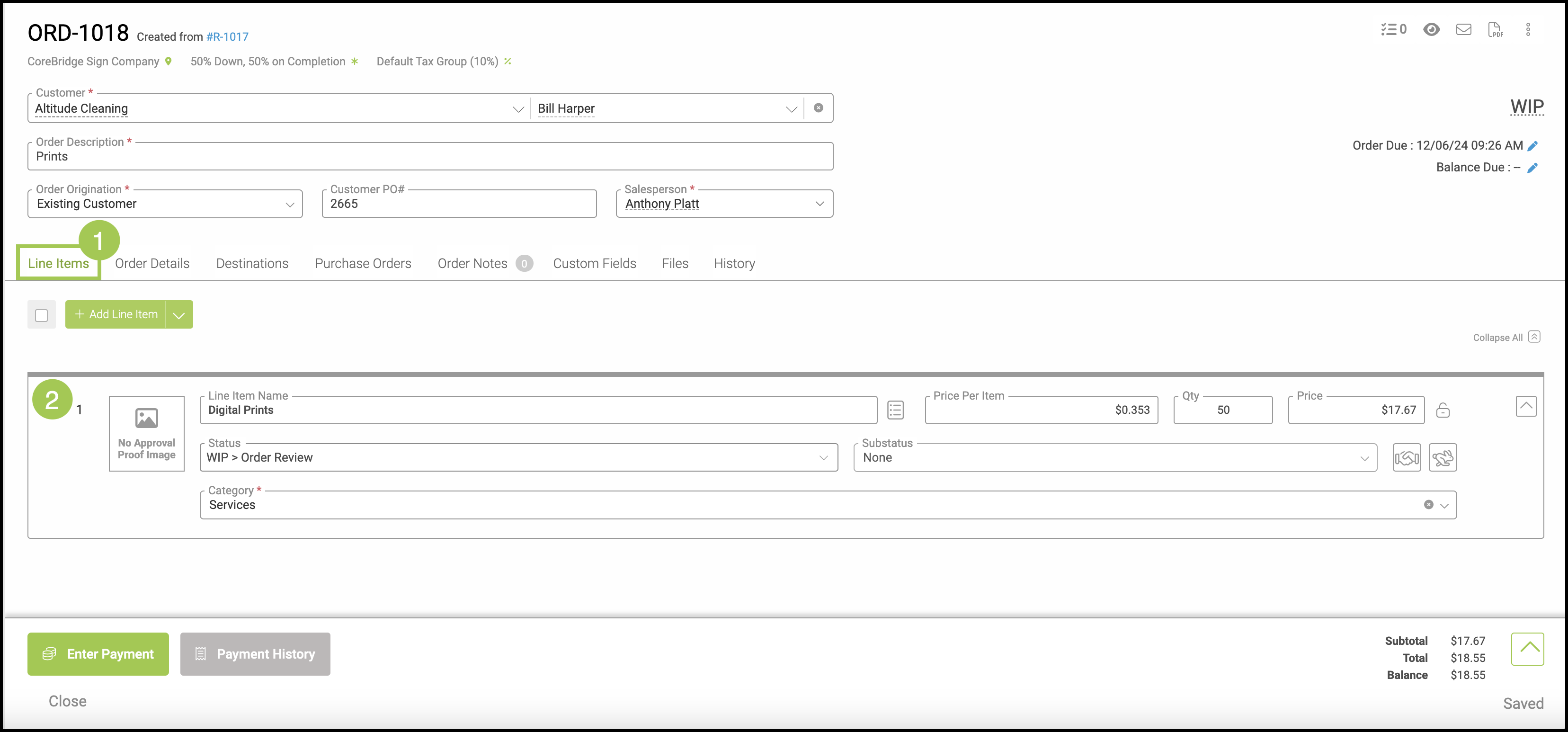1568x732 pixels.
Task: Check the select-all line items checkbox
Action: pos(41,315)
